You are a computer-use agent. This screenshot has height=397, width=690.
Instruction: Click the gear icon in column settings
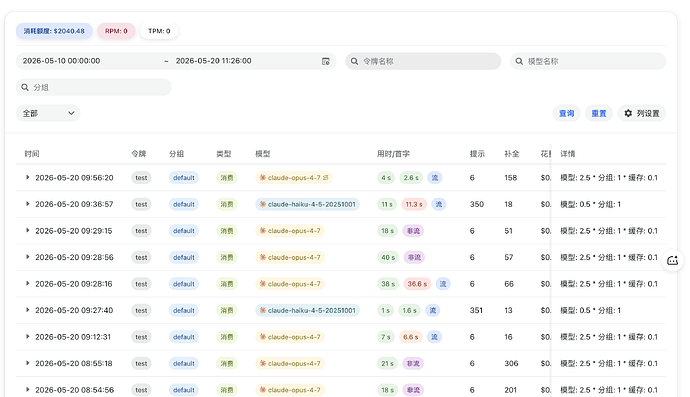628,113
